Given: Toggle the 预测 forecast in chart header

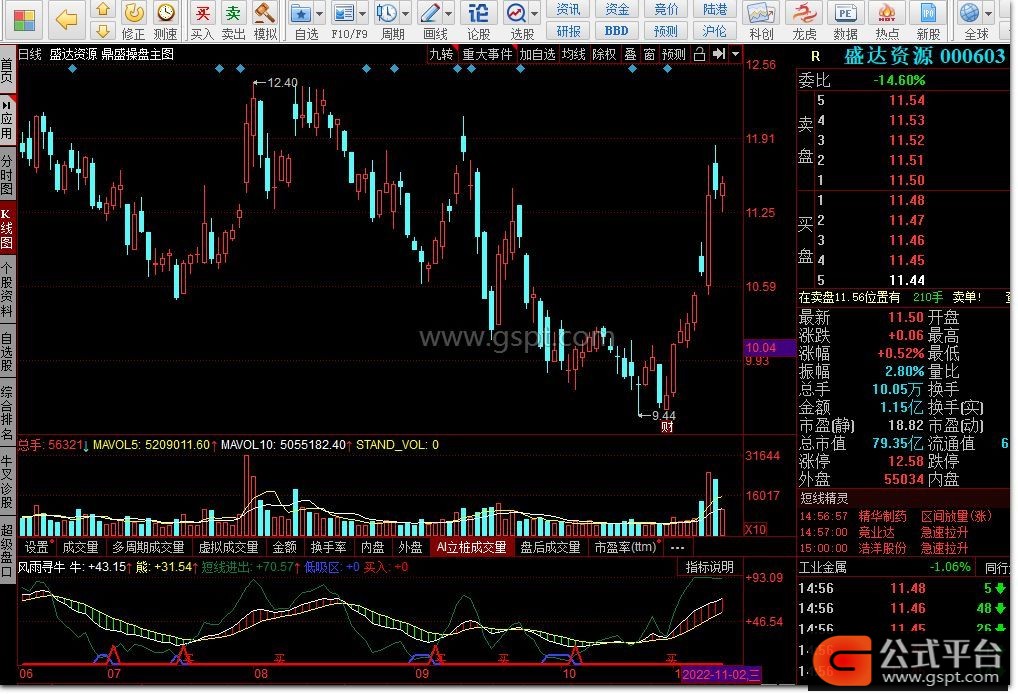Looking at the screenshot, I should [x=674, y=55].
